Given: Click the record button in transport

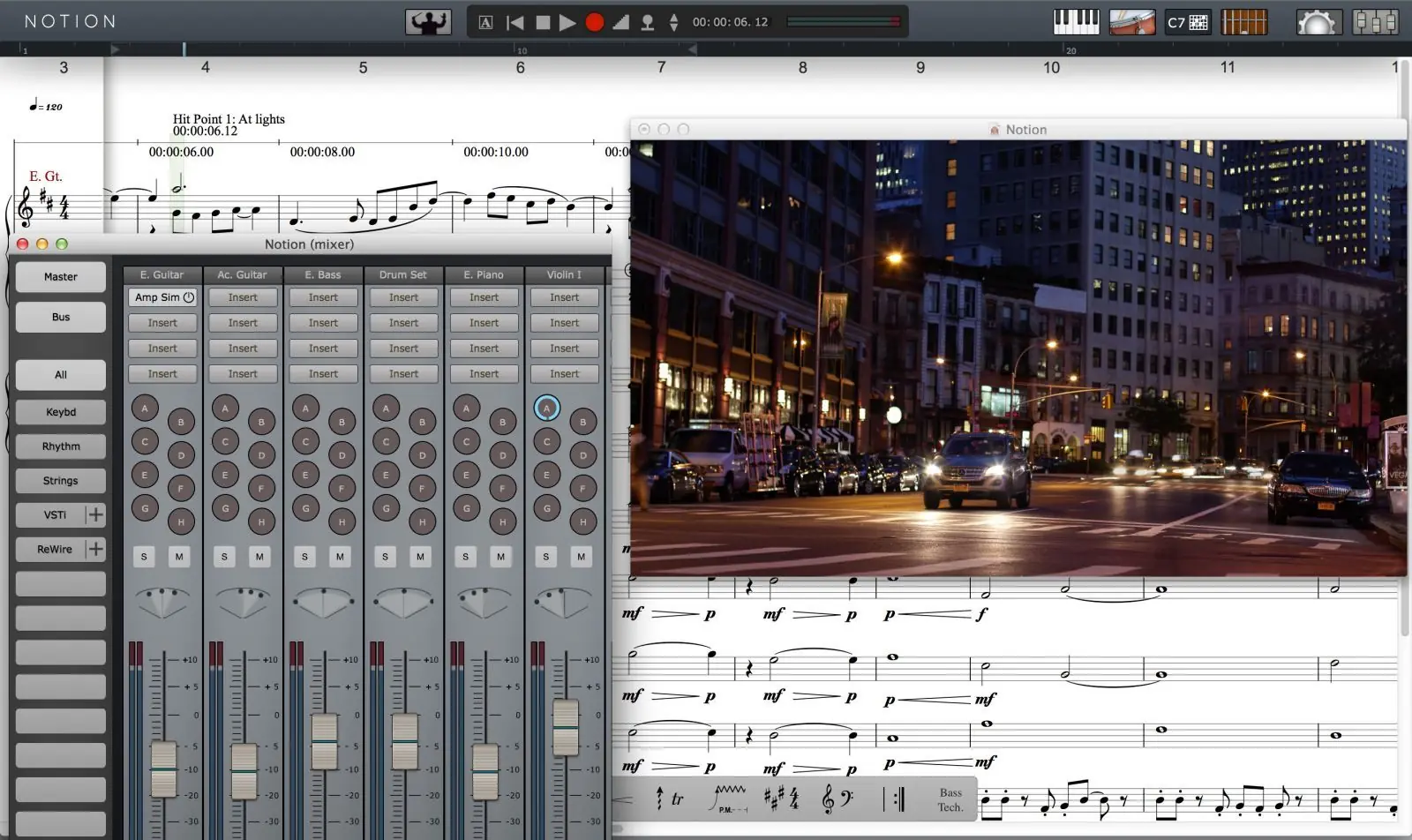Looking at the screenshot, I should coord(595,22).
